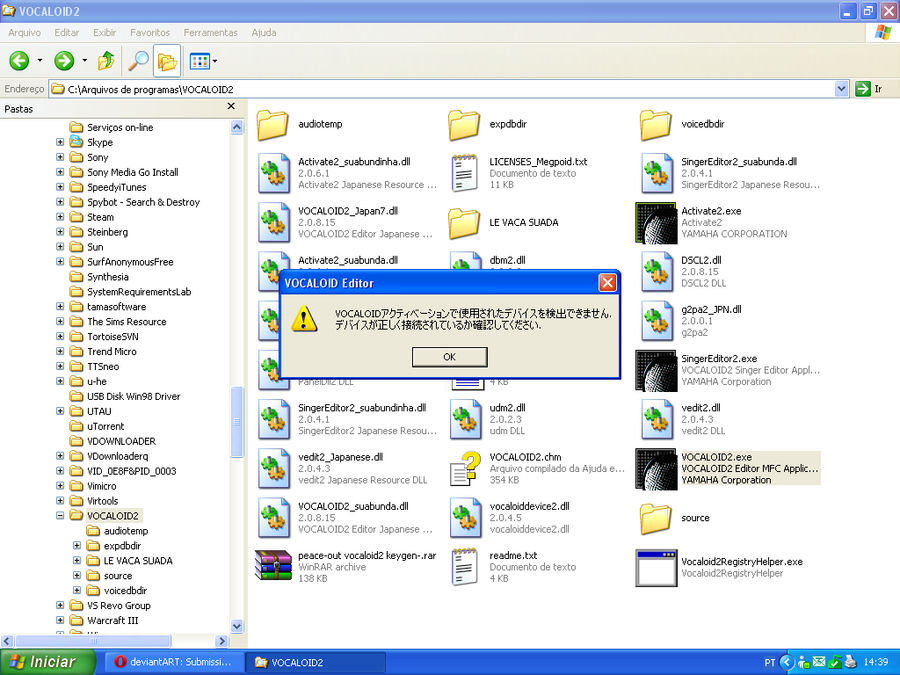
Task: Select LICENSES_Megpoid.txt file icon
Action: [x=464, y=173]
